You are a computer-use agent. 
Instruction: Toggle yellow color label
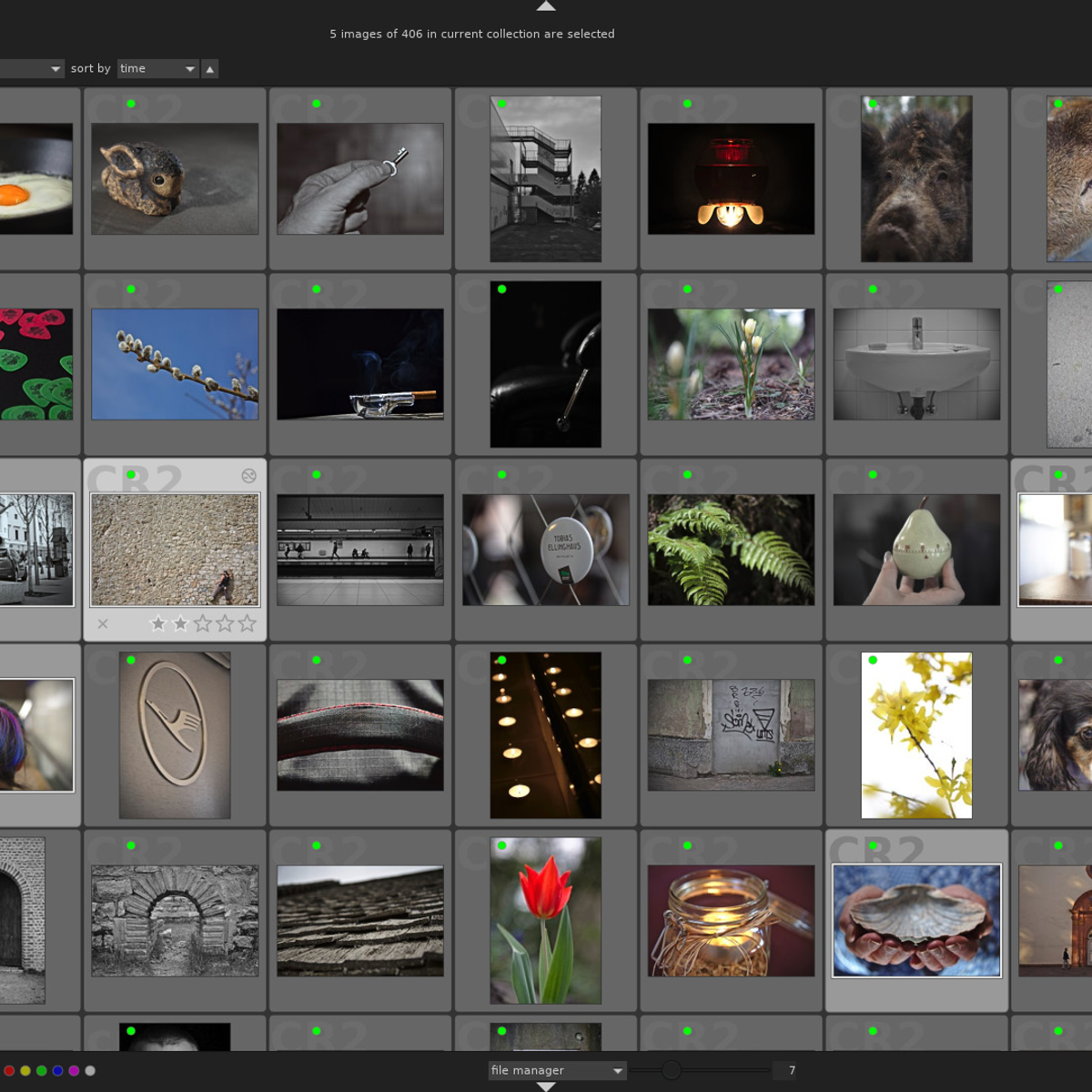[25, 1071]
